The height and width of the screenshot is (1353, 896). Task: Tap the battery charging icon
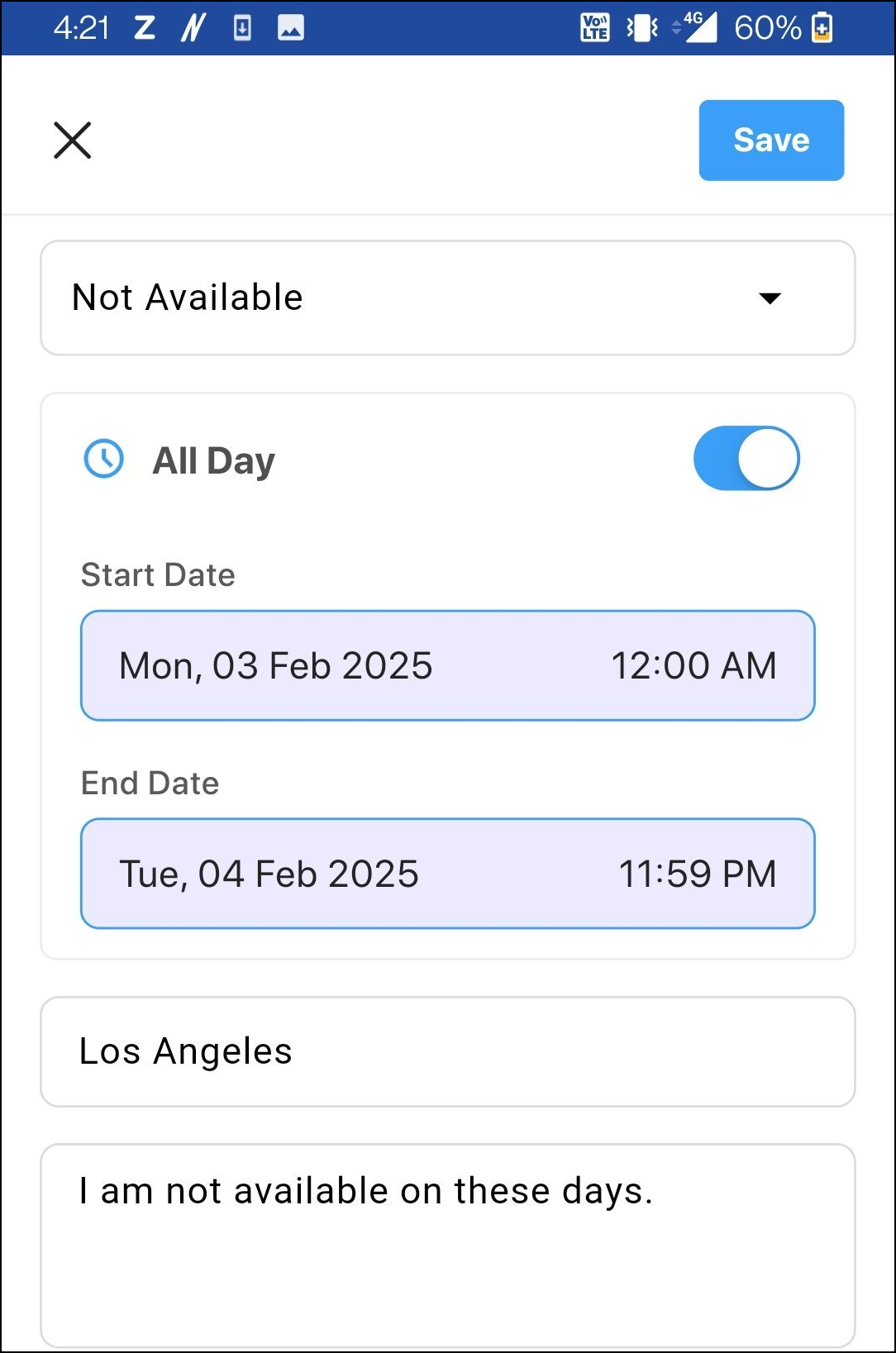[x=822, y=28]
